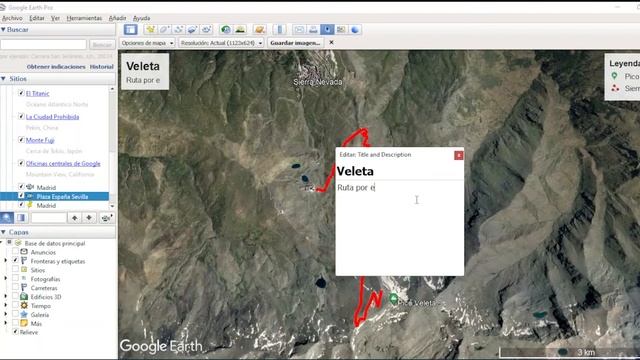Toggle the Plaza España Sevilla checkbox
This screenshot has height=360, width=640.
(21, 196)
